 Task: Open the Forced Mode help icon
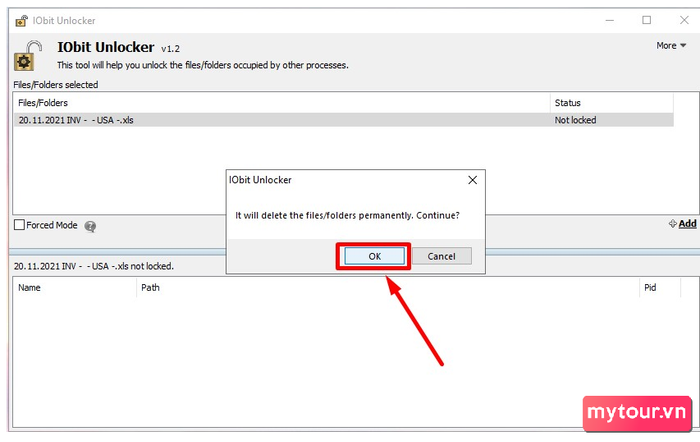[90, 226]
